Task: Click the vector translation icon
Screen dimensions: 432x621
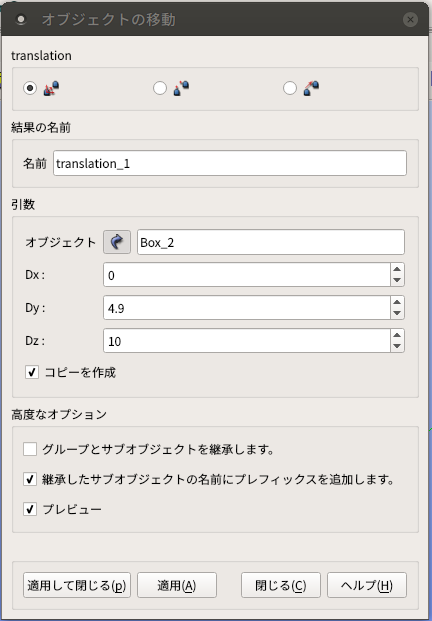Action: click(x=311, y=88)
